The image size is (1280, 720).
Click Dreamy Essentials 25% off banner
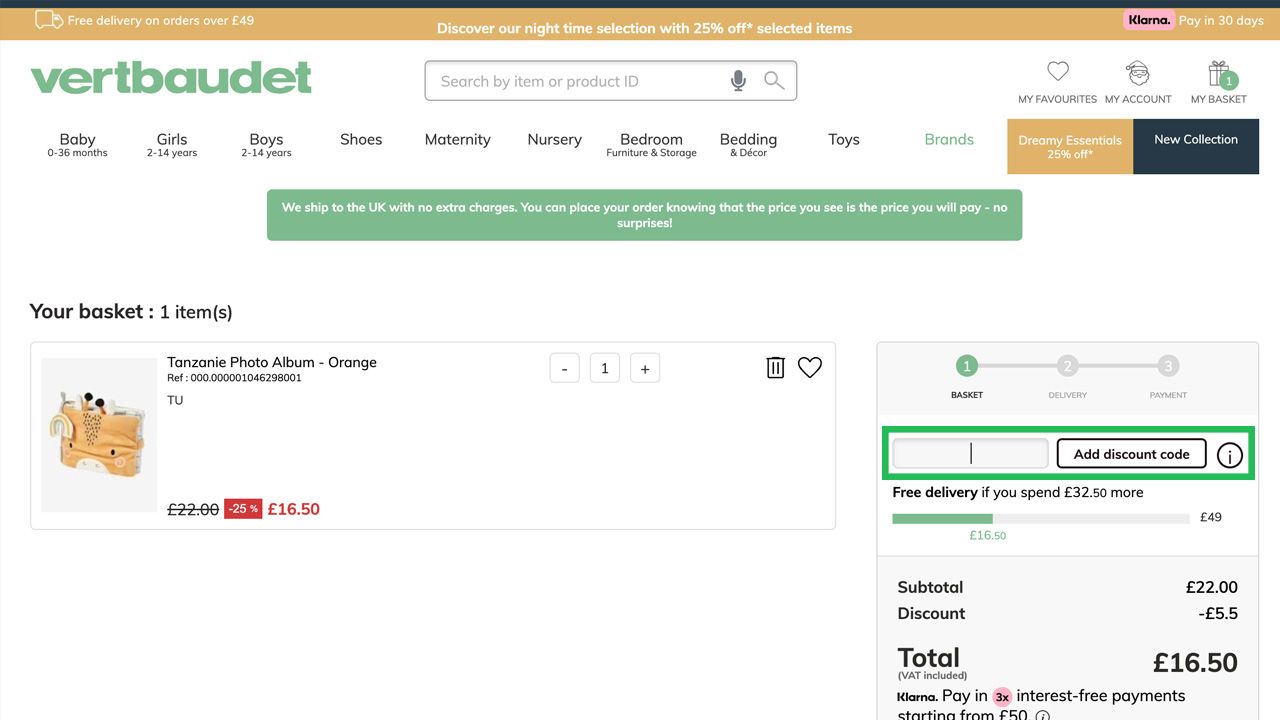pos(1070,147)
